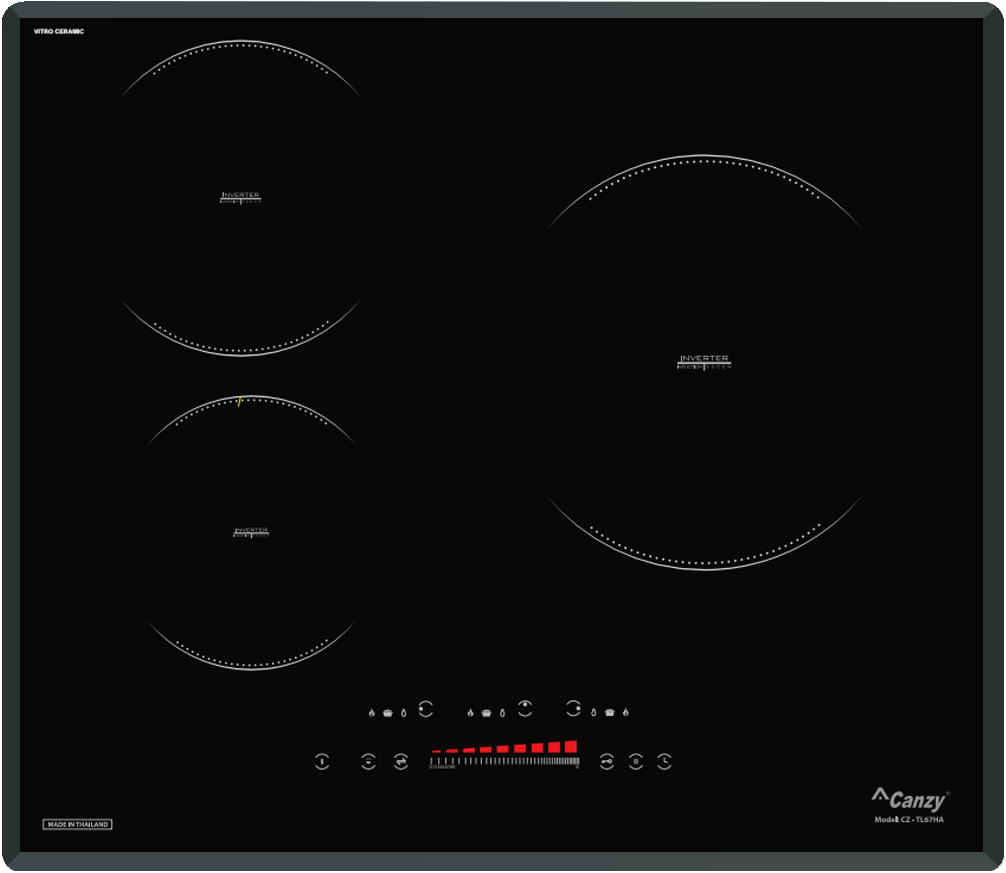
Task: Tap the key between power and swap-arrows keys
Action: point(368,761)
